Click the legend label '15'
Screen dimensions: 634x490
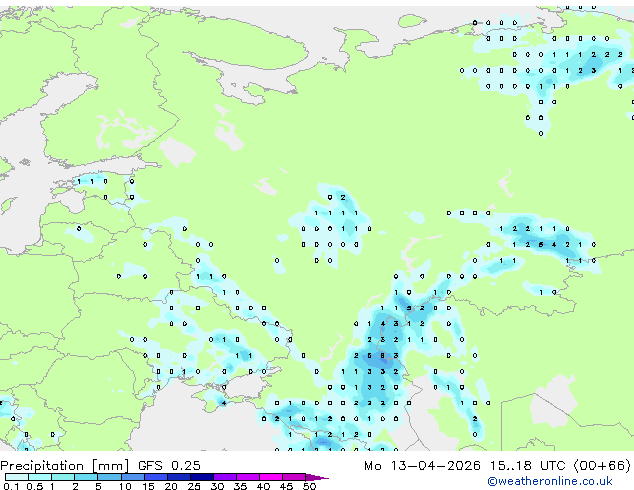coord(148,486)
